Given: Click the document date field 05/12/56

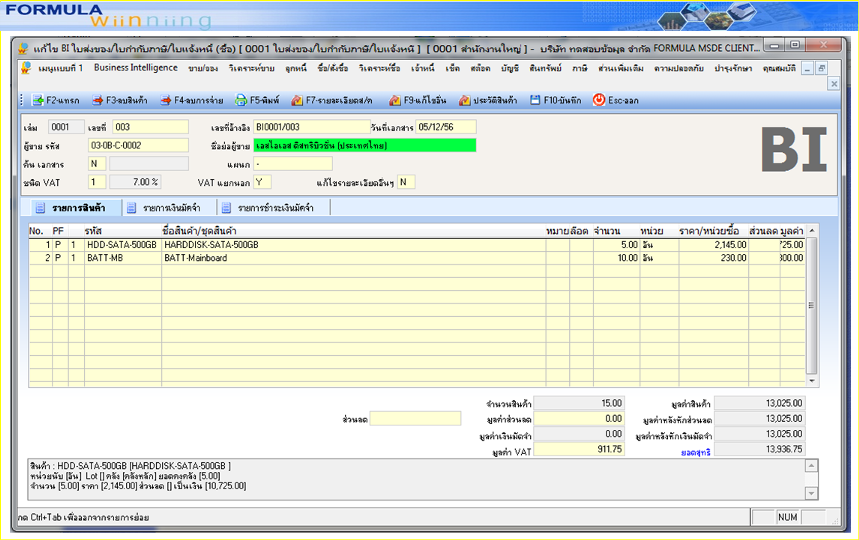Looking at the screenshot, I should point(446,127).
